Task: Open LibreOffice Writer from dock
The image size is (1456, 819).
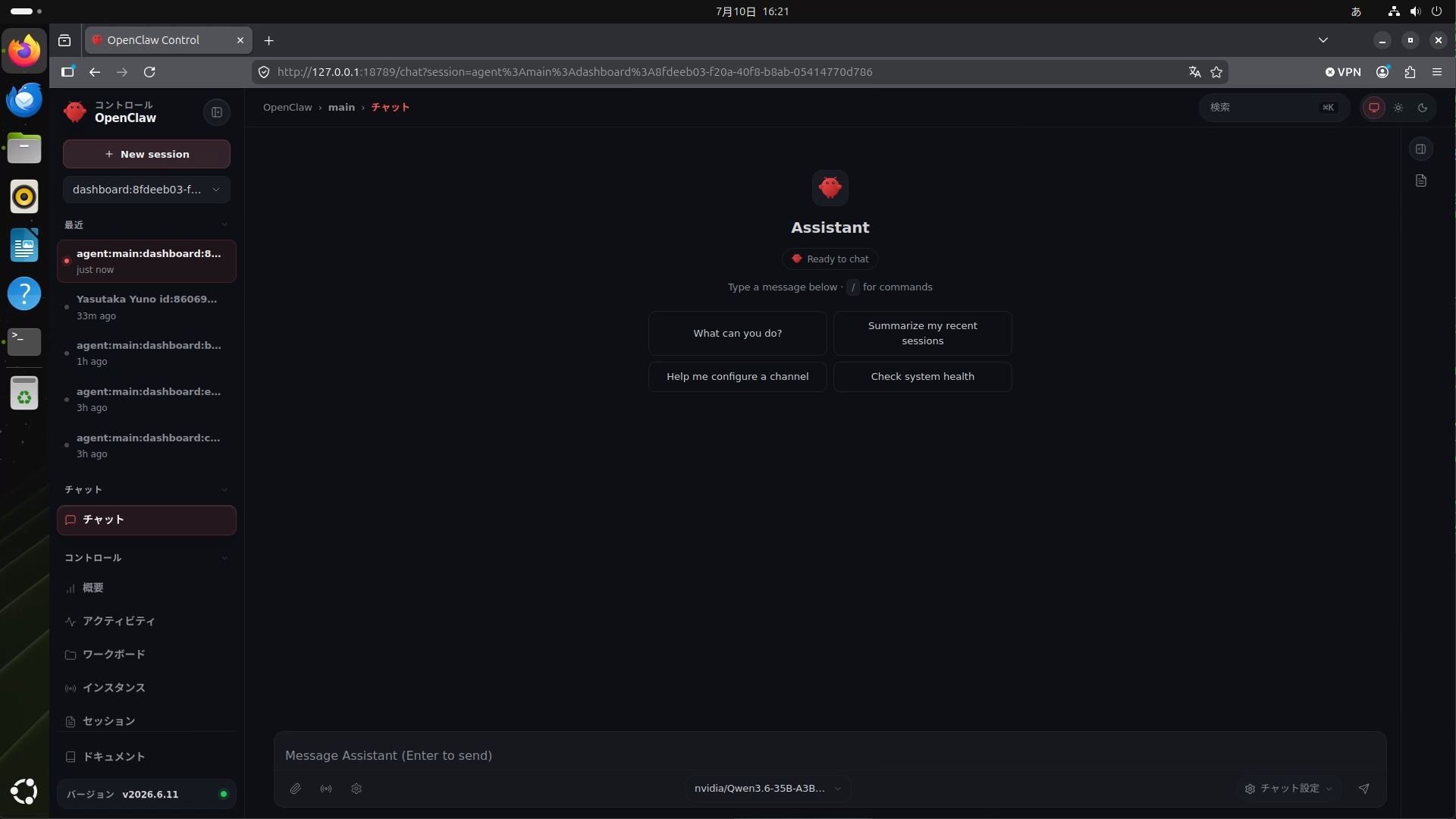Action: (x=24, y=245)
